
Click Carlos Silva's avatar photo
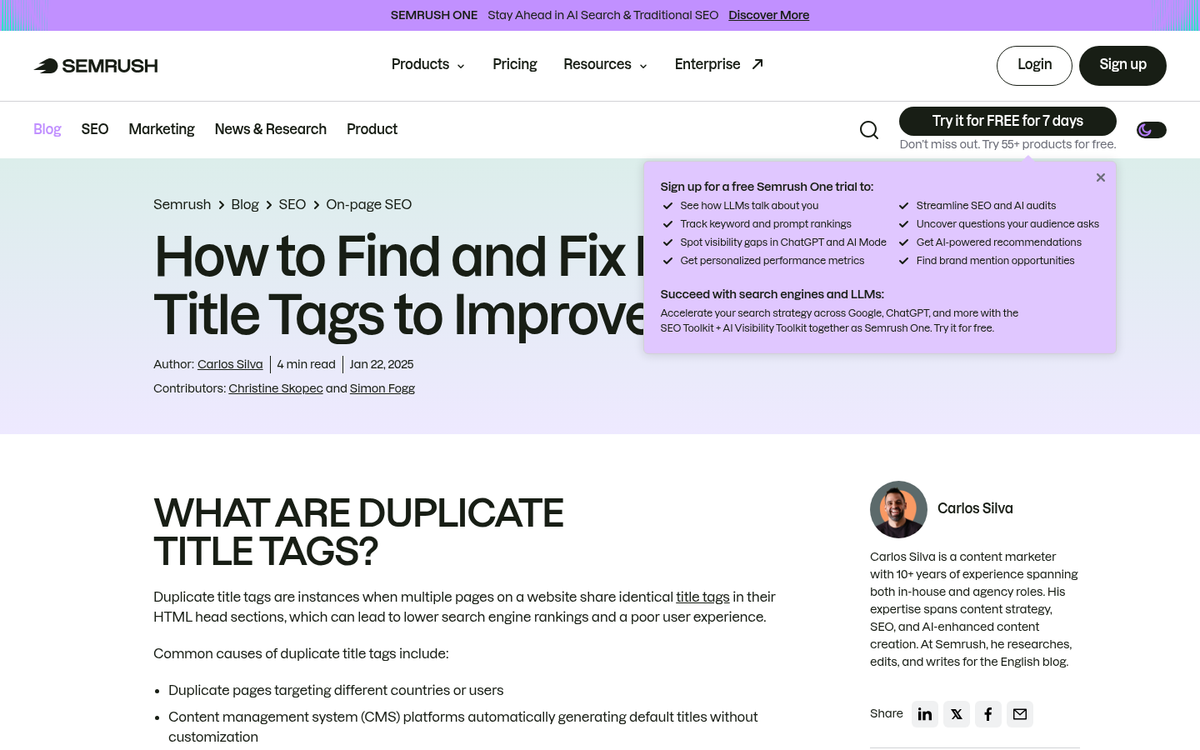[898, 509]
